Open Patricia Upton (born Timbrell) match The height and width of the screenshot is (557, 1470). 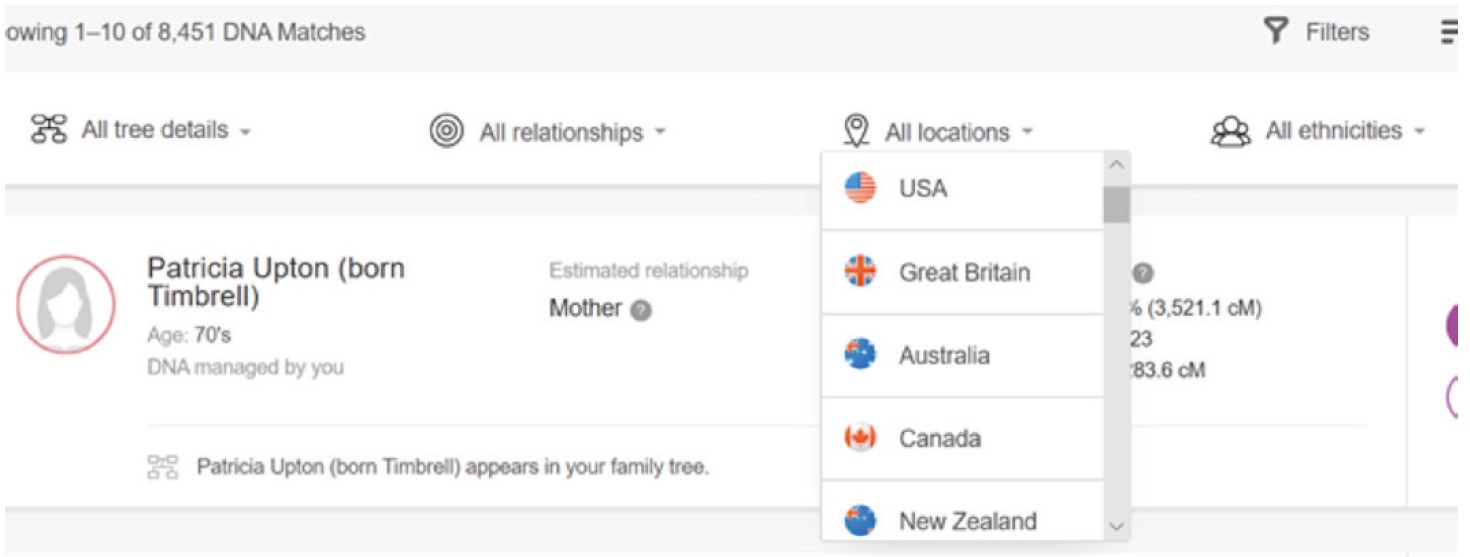[275, 282]
